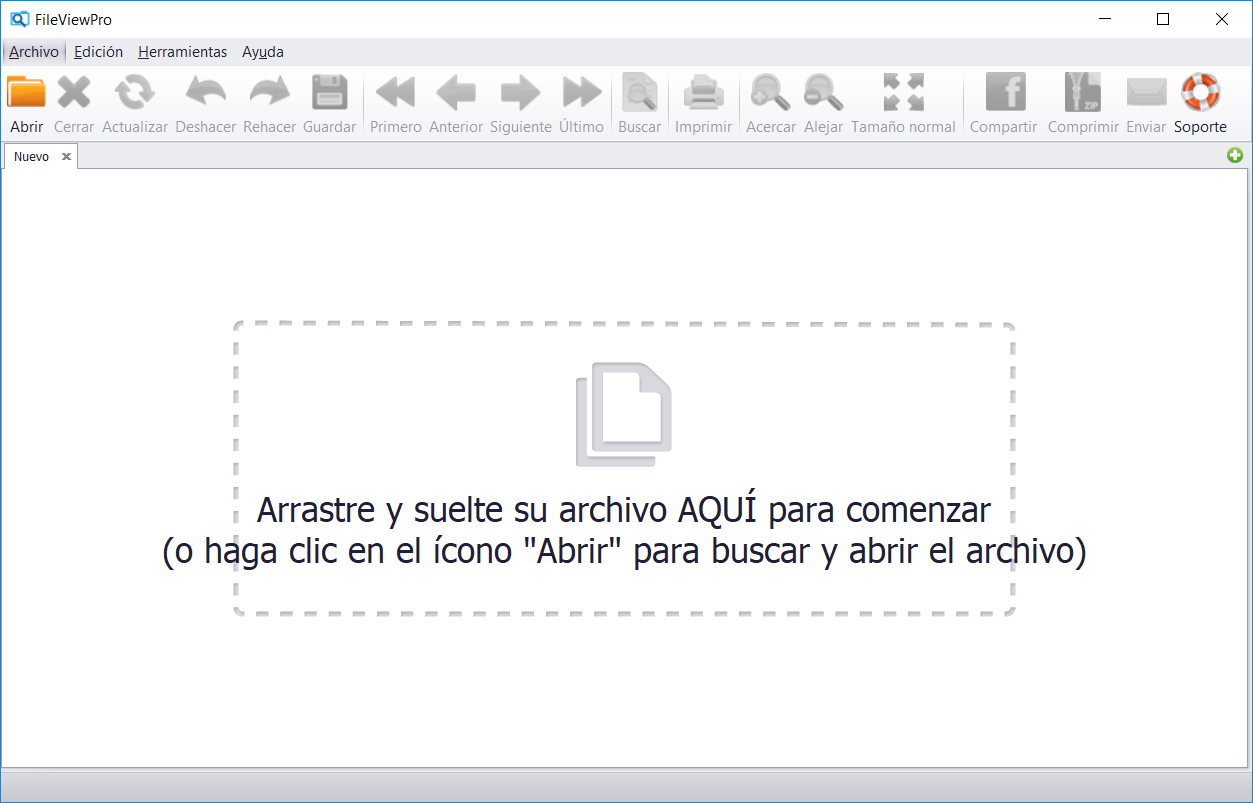Print using the Imprimir printer icon
Viewport: 1253px width, 803px height.
pos(703,92)
